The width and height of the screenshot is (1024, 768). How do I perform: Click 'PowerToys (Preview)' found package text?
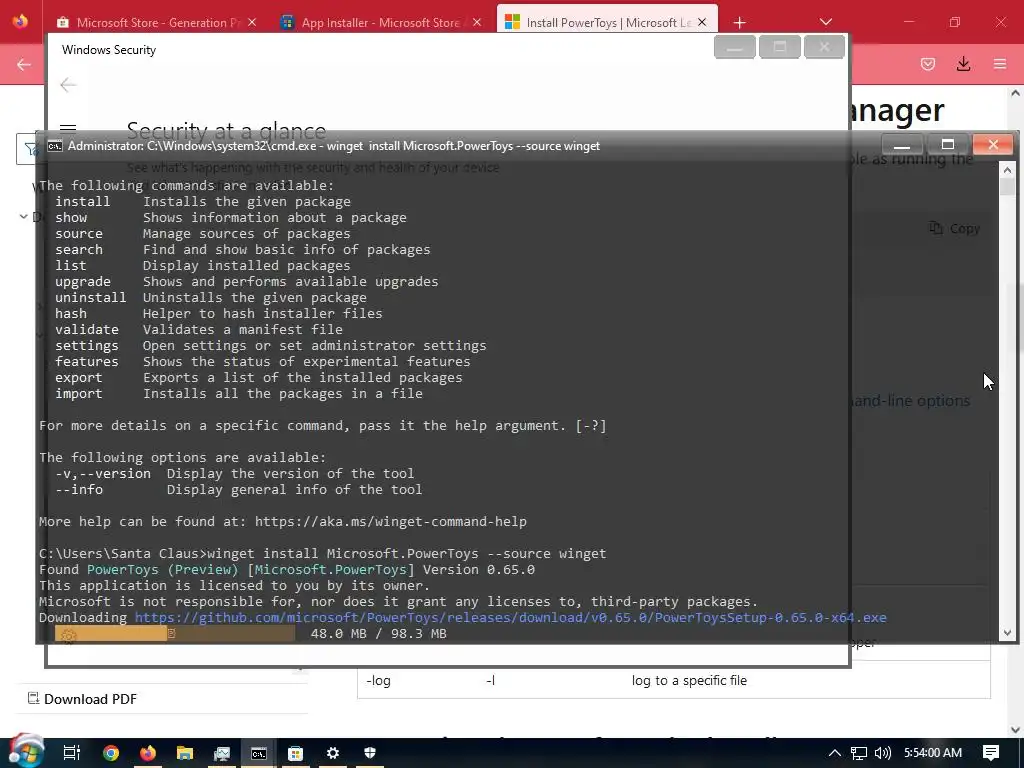point(163,569)
